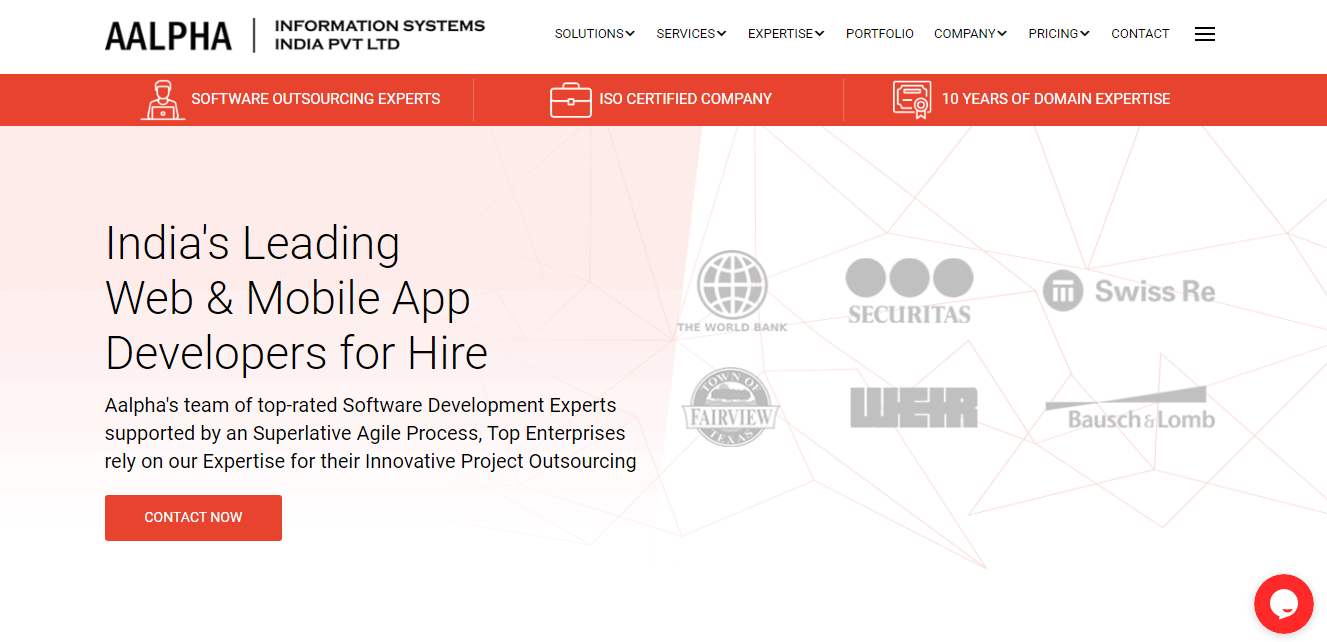Expand the Services dropdown menu
Viewport: 1327px width, 642px height.
pyautogui.click(x=692, y=34)
